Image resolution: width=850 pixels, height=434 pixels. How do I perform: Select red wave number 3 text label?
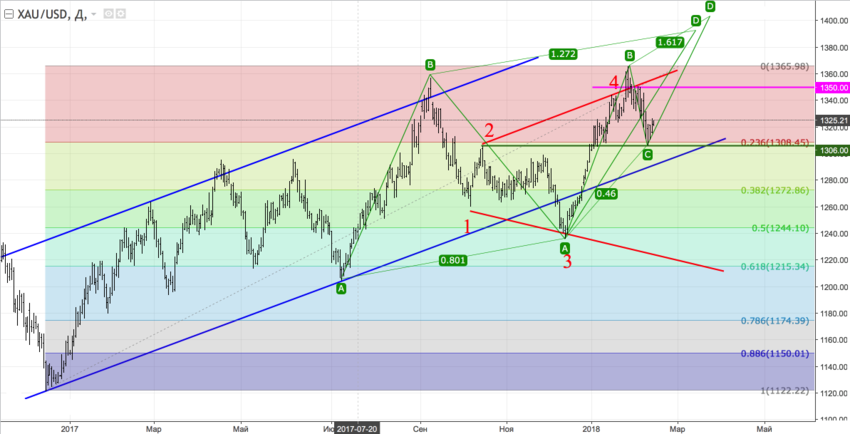(x=566, y=262)
